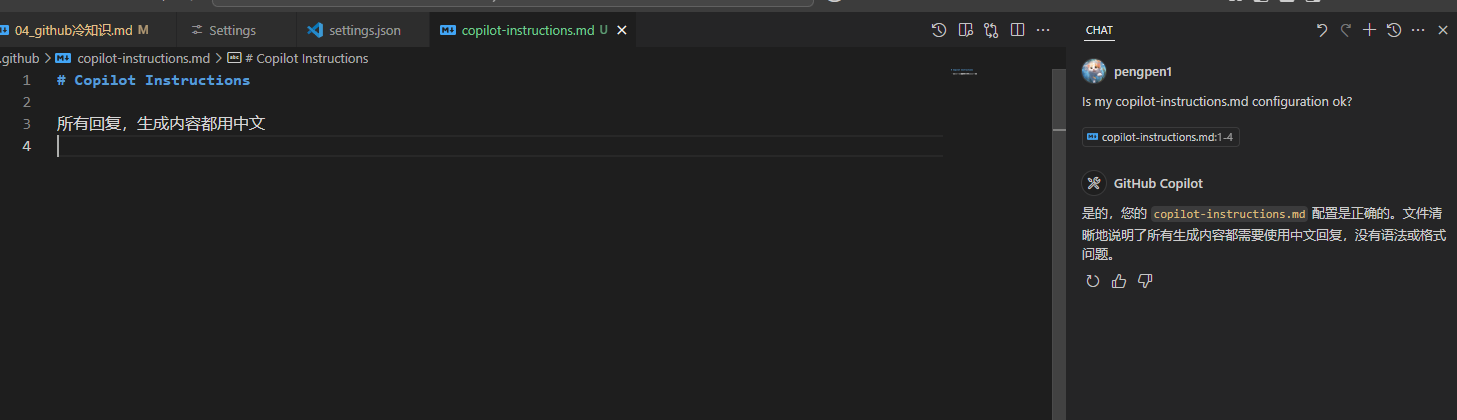Split the editor to the right

click(x=1017, y=30)
